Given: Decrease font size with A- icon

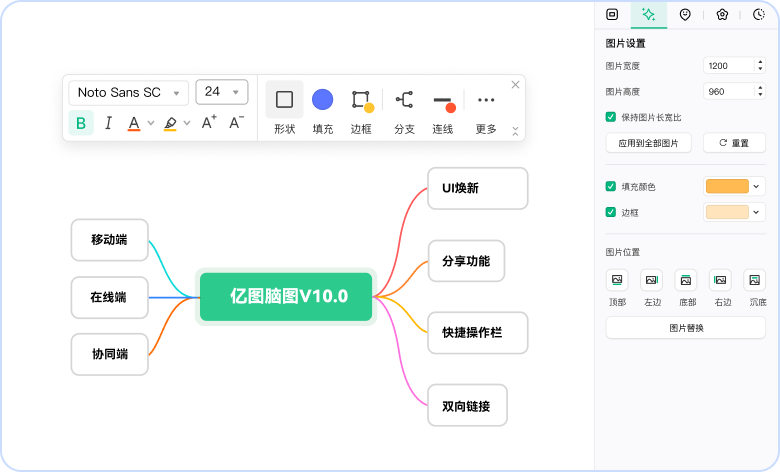Looking at the screenshot, I should point(237,122).
